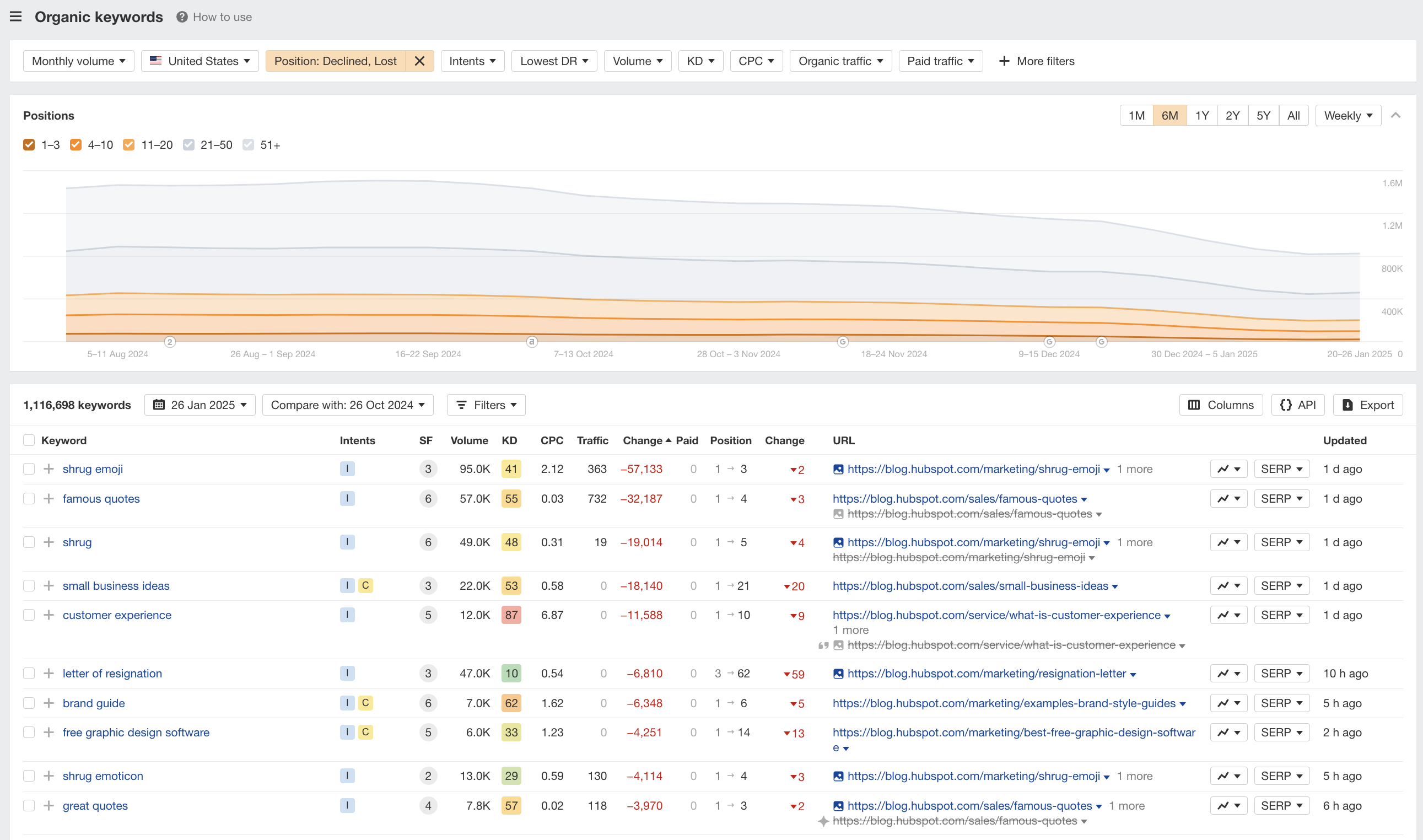Expand the shrug emoji keyword row plus icon

click(48, 469)
